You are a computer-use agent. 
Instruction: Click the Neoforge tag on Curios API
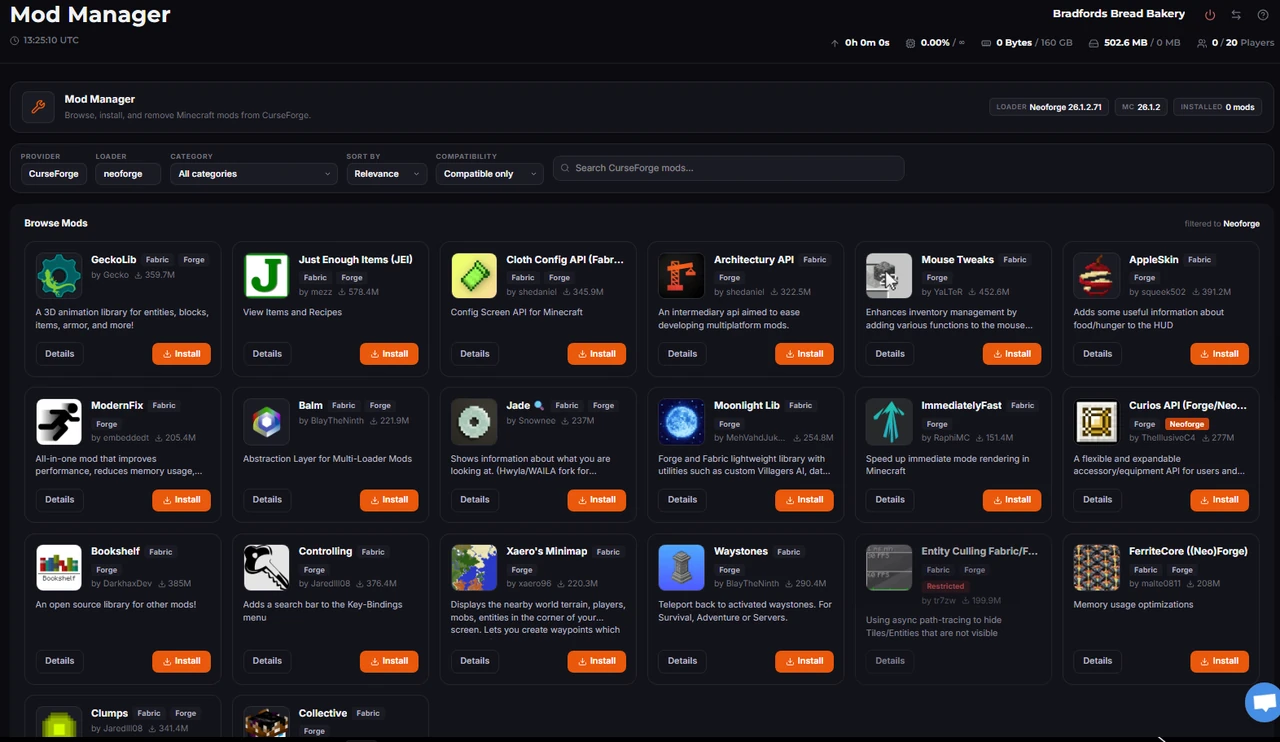point(1187,424)
